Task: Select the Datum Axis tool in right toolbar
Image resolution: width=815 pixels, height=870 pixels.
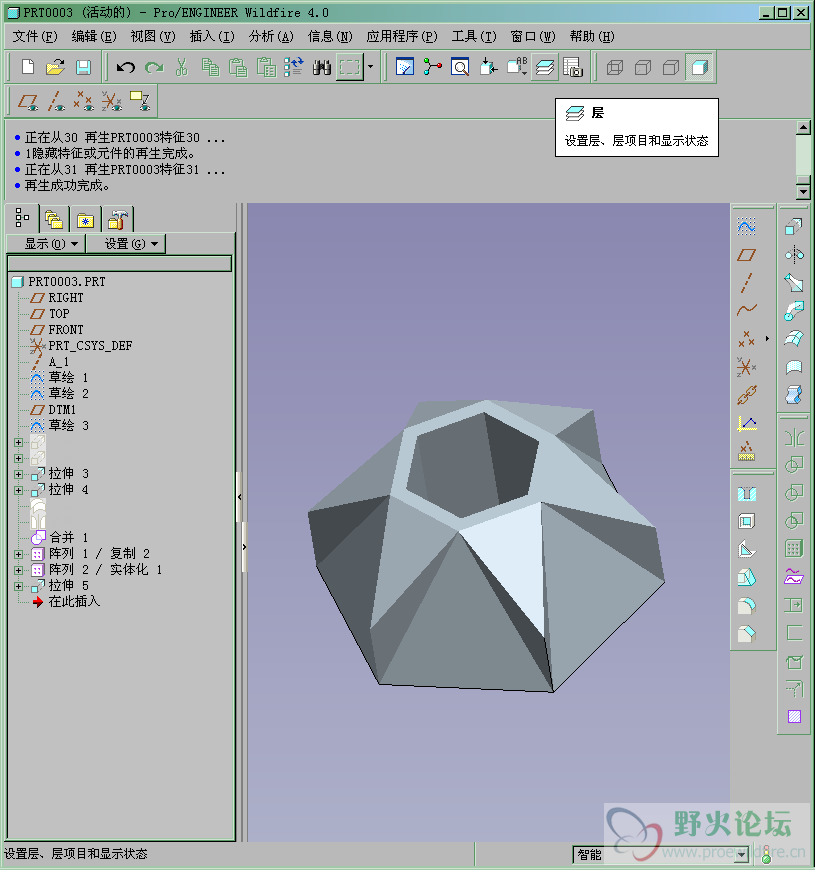Action: coord(746,282)
